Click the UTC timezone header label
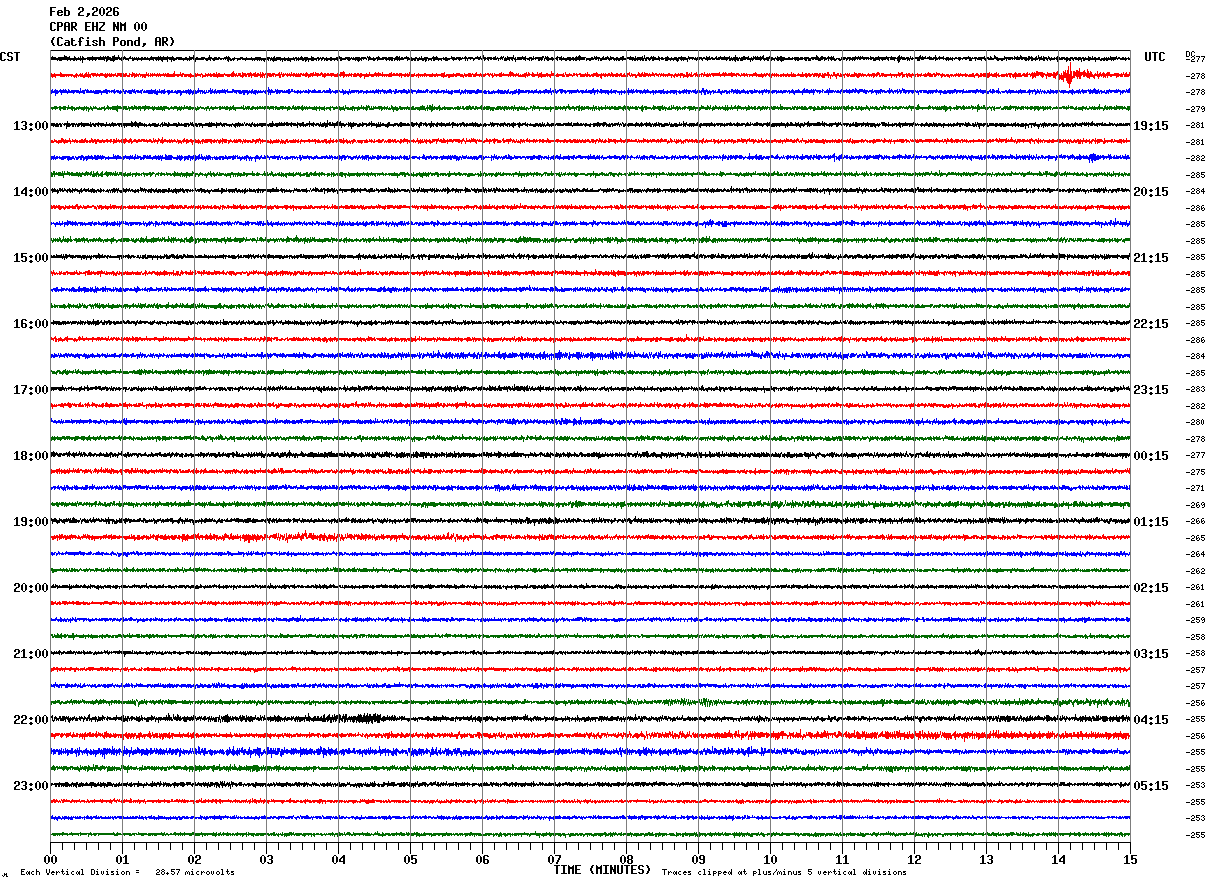Screen dimensions: 1210x886 [1155, 57]
